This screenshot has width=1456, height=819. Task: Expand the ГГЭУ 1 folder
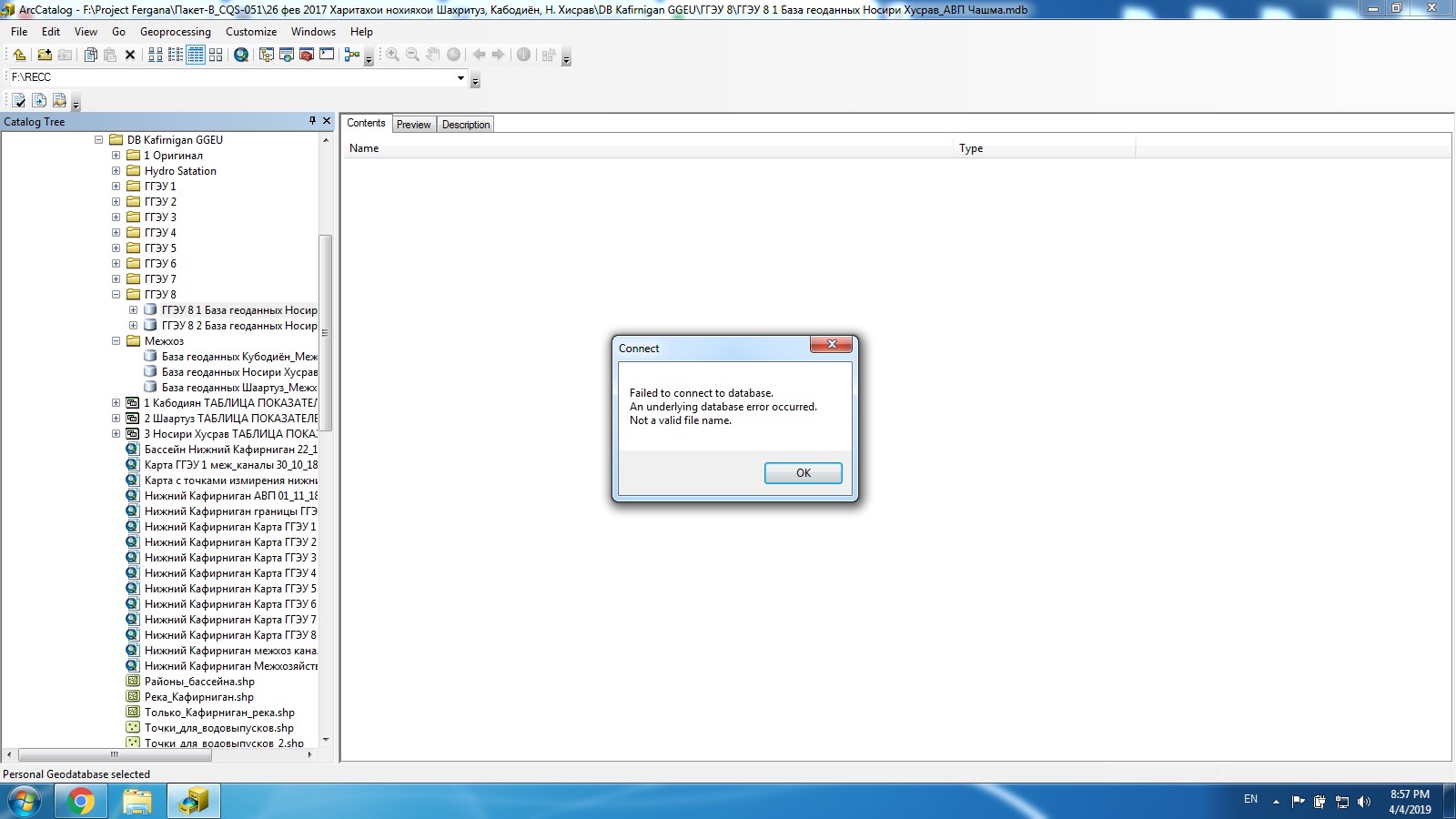click(116, 187)
